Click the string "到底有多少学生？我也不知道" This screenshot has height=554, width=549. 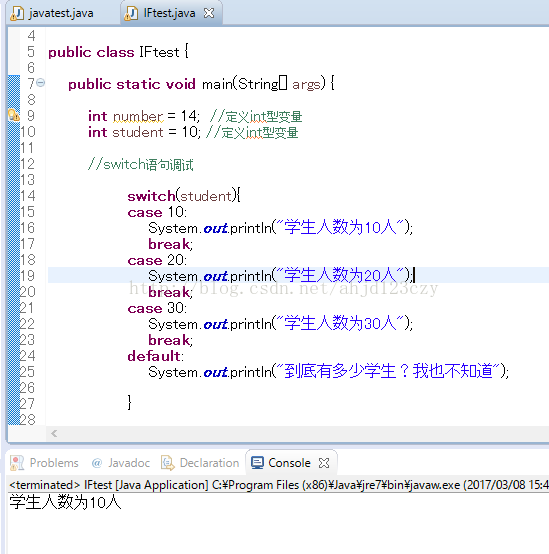tap(388, 371)
